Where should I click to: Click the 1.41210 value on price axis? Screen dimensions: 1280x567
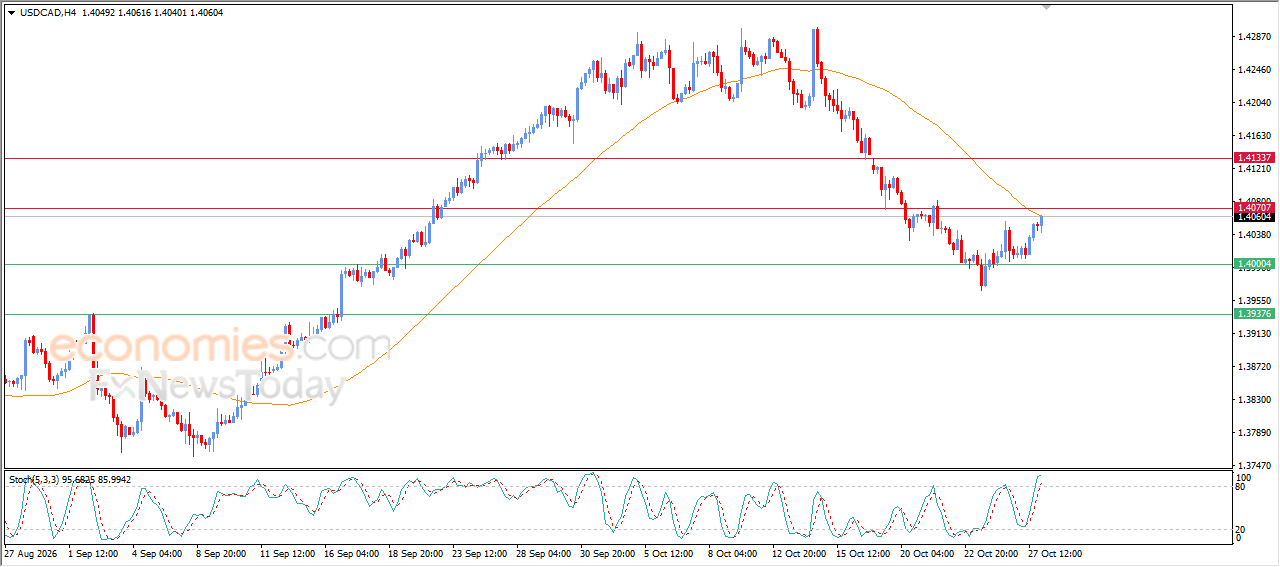(1254, 169)
